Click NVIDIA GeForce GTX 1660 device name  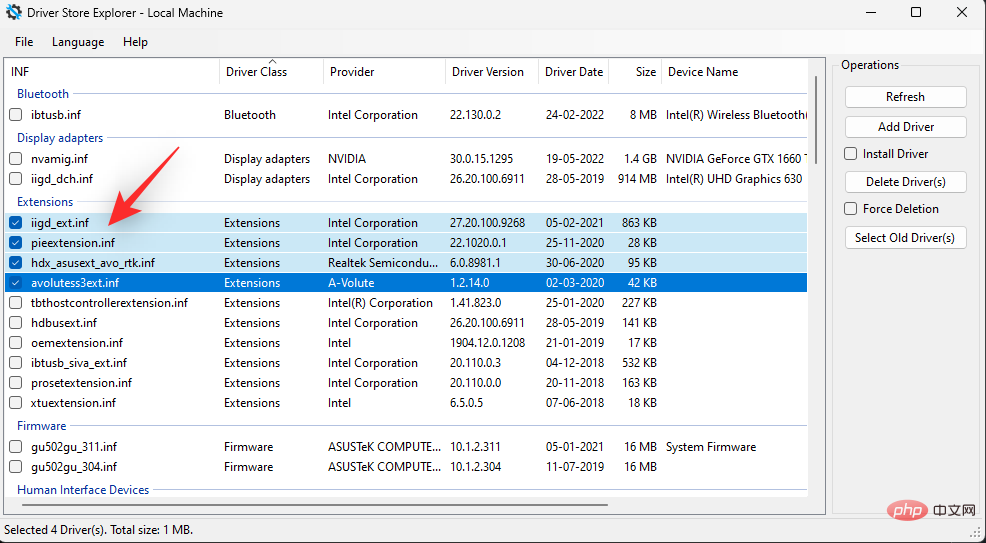click(x=736, y=159)
